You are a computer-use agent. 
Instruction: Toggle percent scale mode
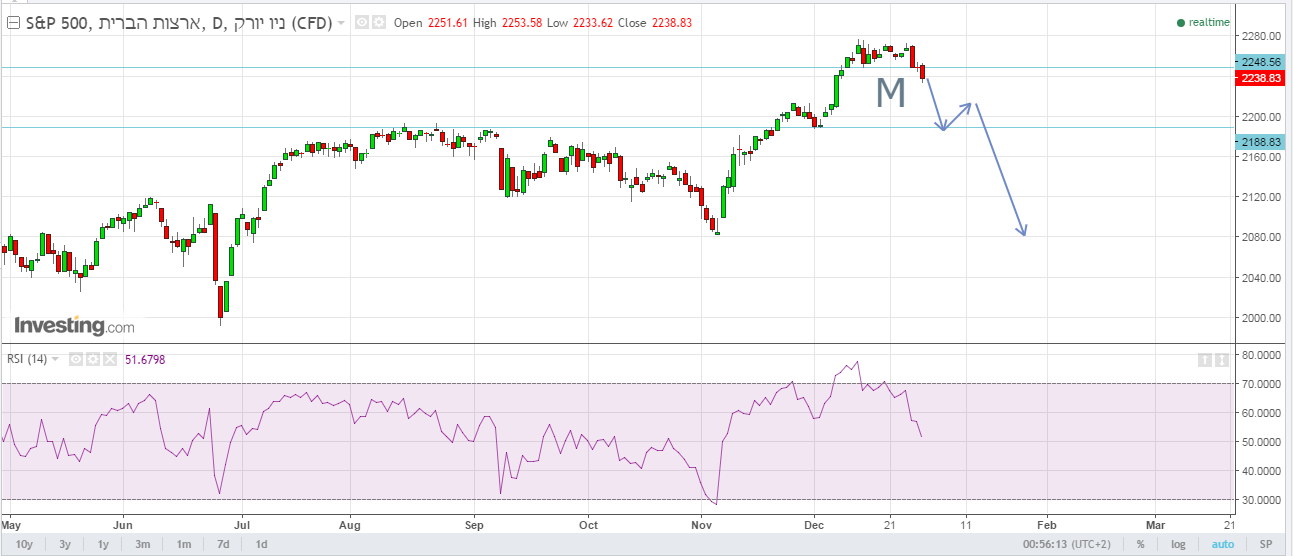(1140, 544)
